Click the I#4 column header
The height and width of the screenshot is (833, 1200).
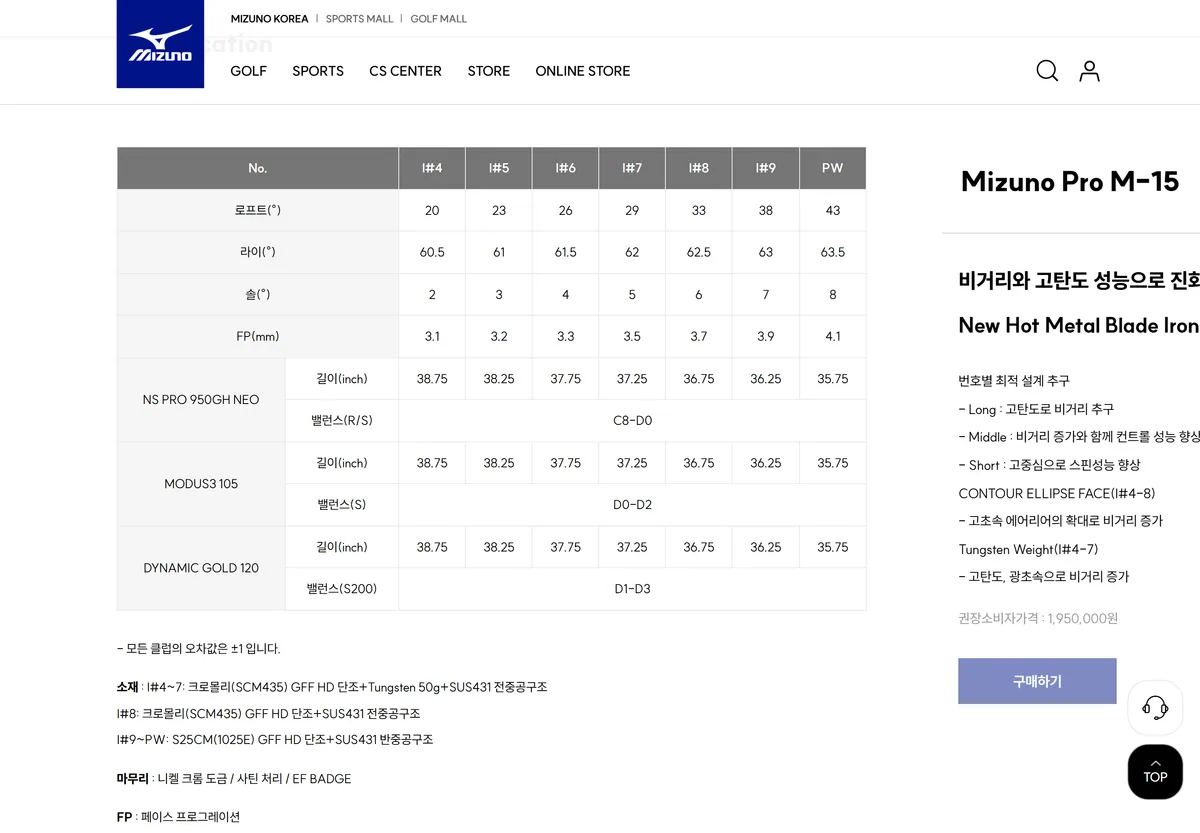[x=432, y=168]
